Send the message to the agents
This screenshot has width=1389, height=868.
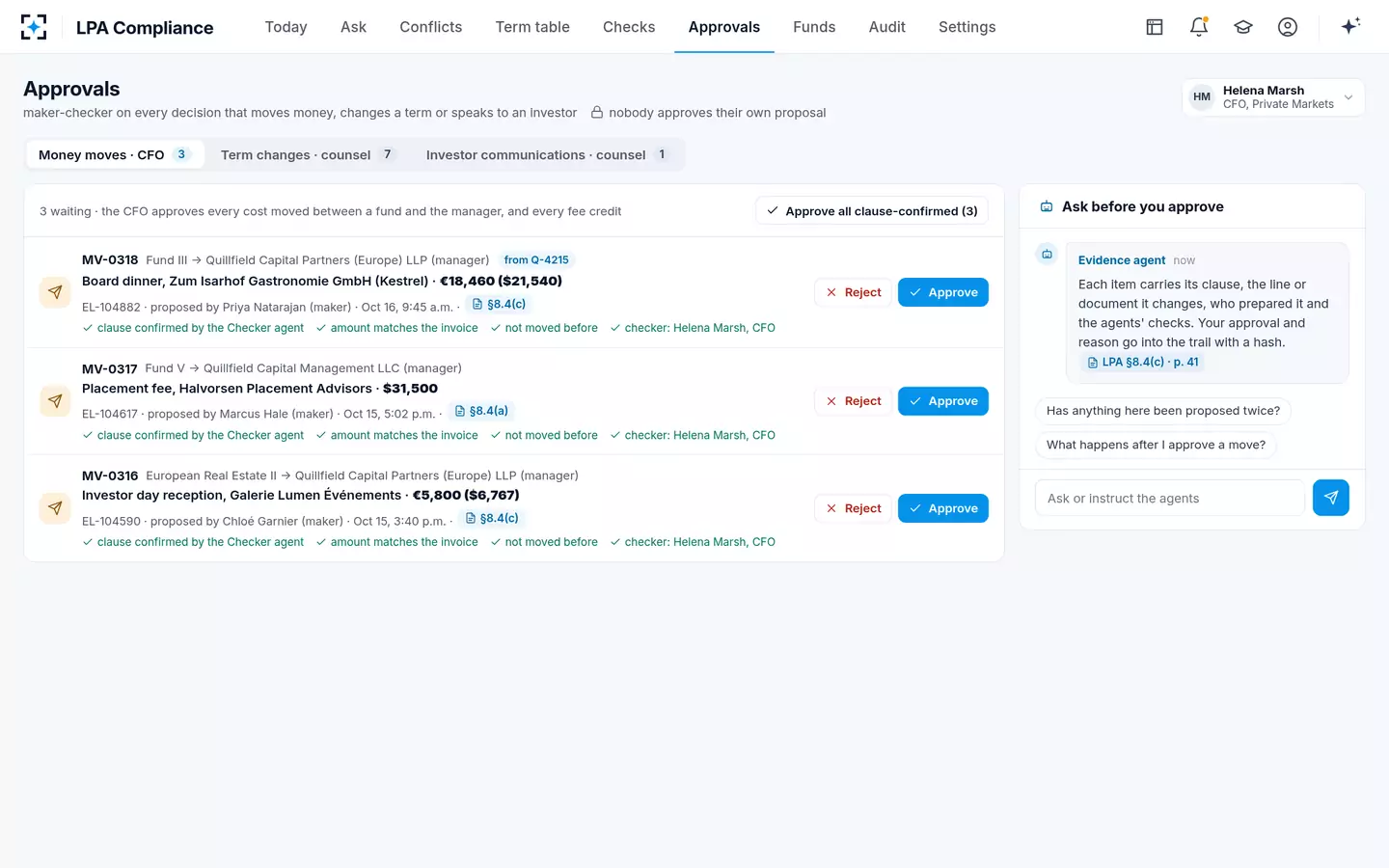1331,498
